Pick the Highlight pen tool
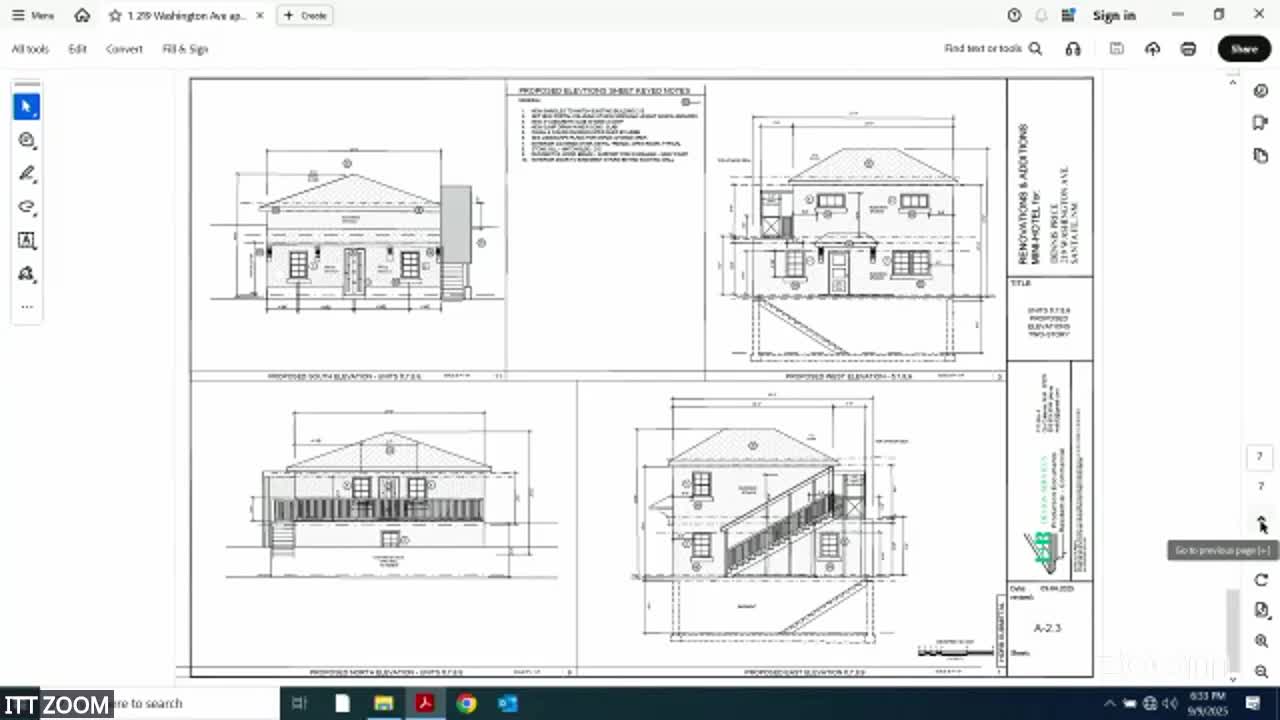This screenshot has width=1280, height=720. [27, 174]
